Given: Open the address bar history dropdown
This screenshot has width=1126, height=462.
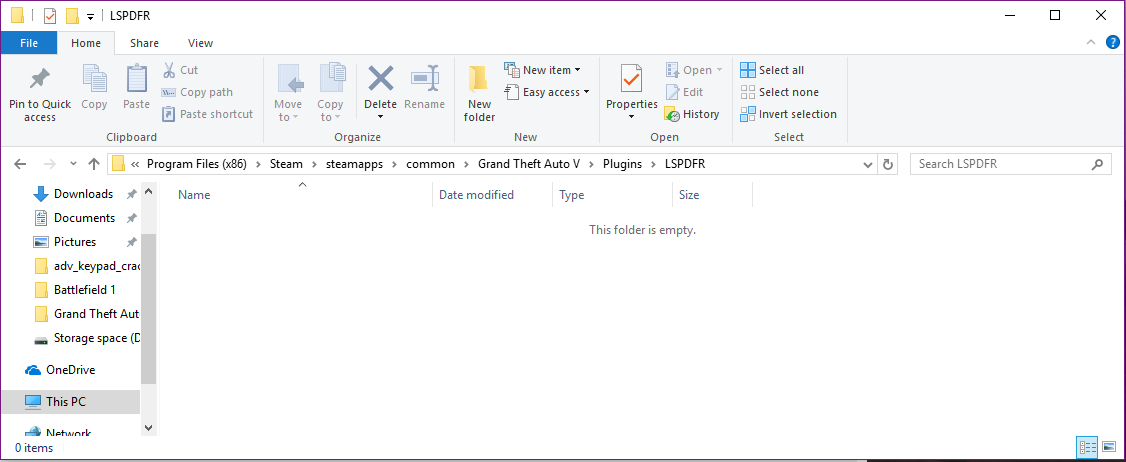Looking at the screenshot, I should point(868,164).
